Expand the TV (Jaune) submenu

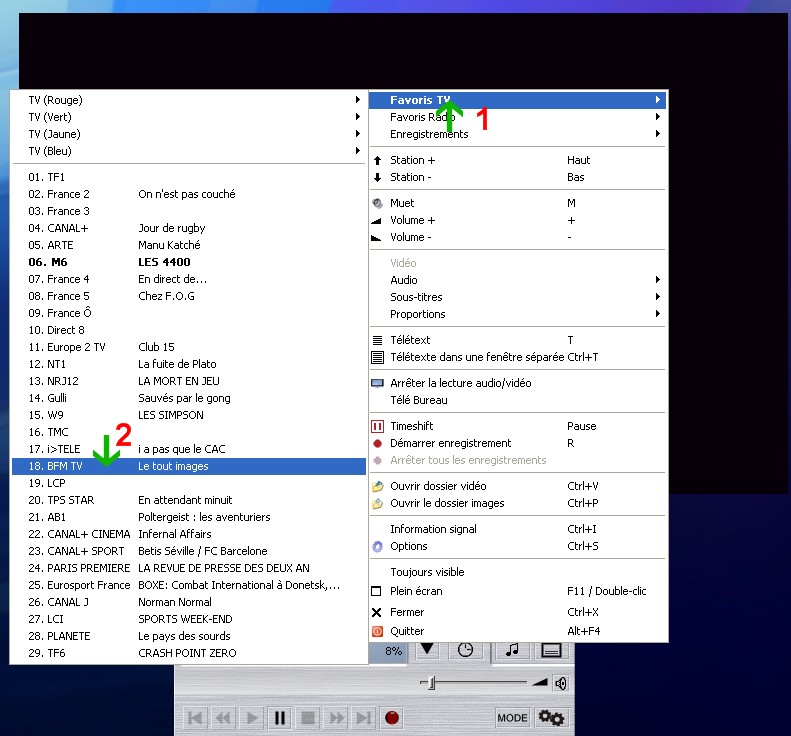[189, 134]
